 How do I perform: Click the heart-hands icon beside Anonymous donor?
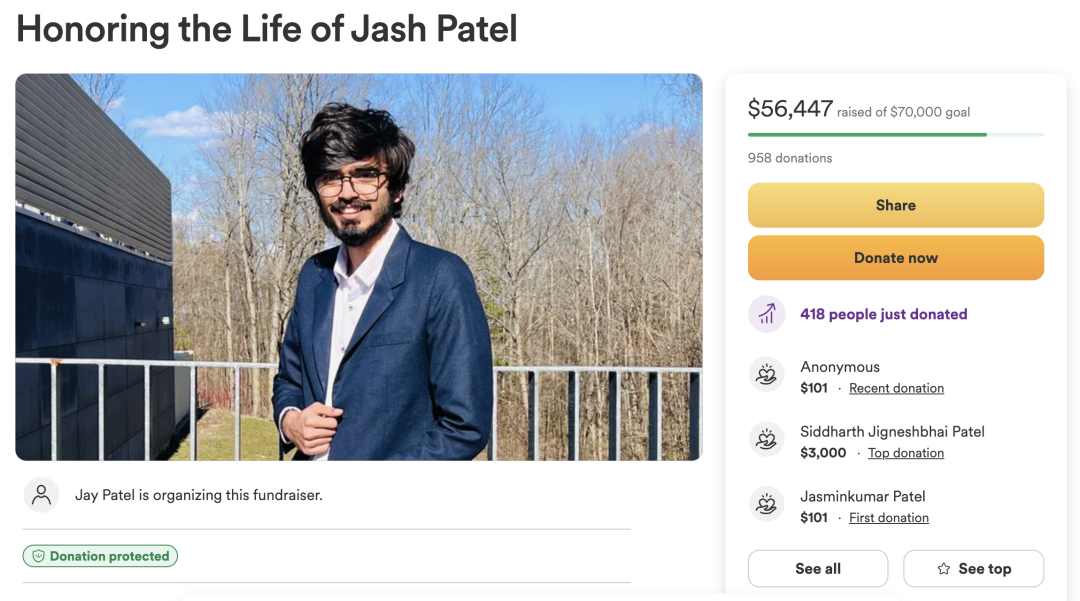coord(767,375)
